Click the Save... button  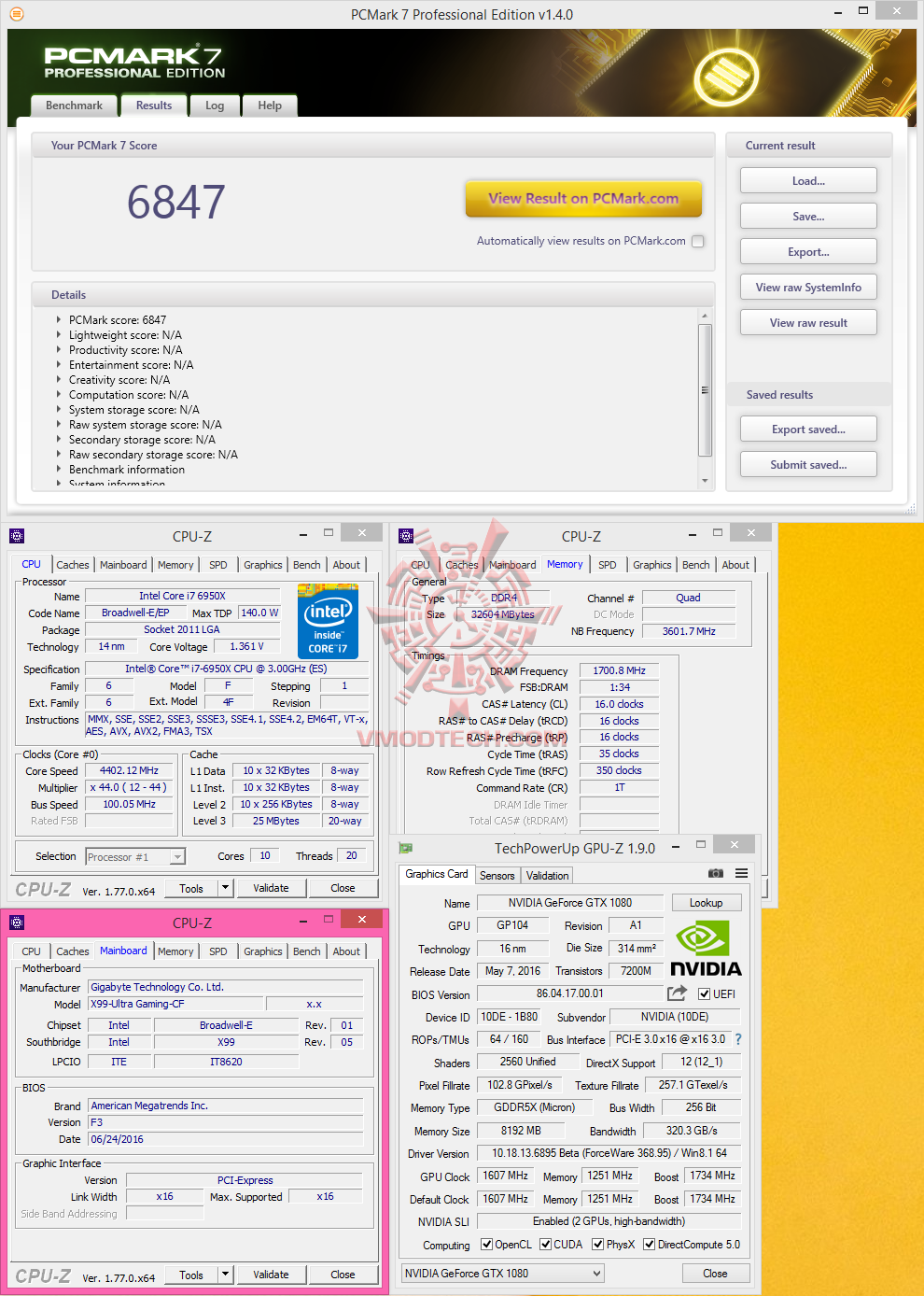point(808,217)
